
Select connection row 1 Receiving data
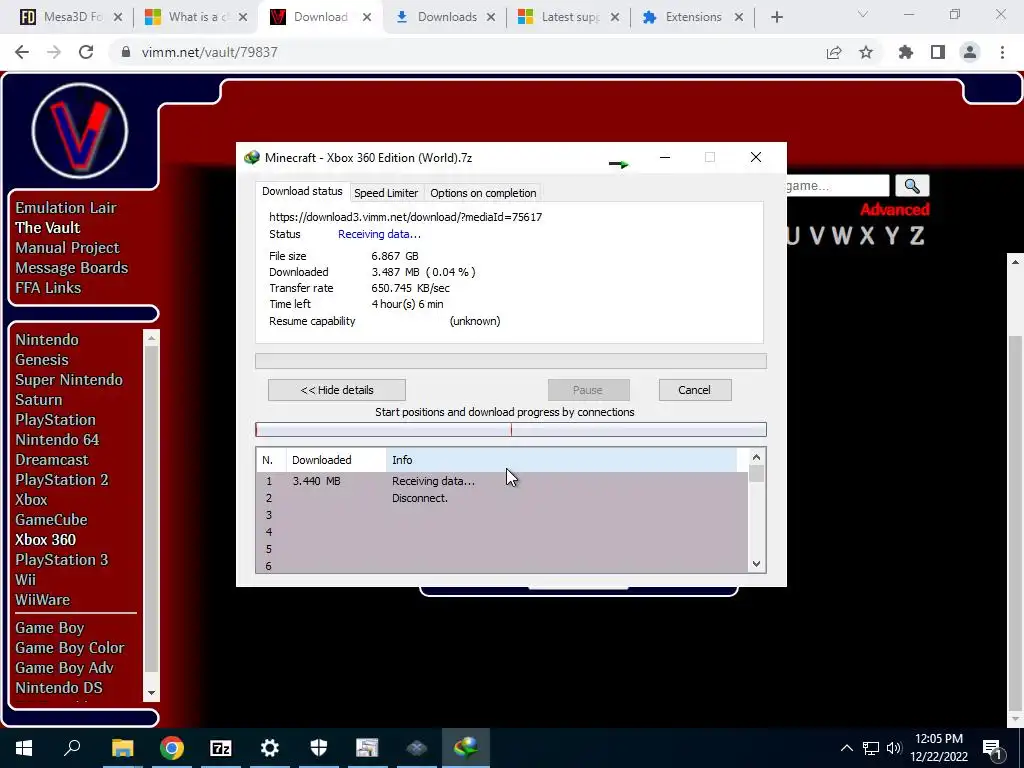tap(502, 481)
